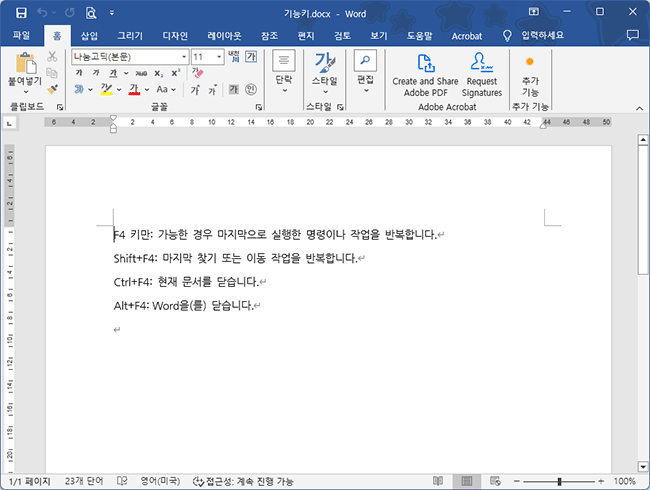Click the character border 가 icon
Image resolution: width=650 pixels, height=490 pixels.
[x=251, y=56]
